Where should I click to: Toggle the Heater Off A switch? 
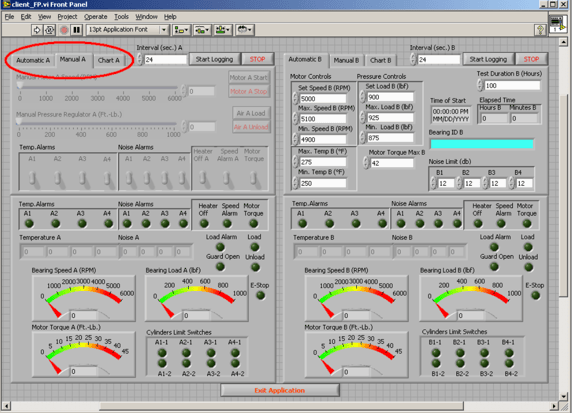[202, 178]
